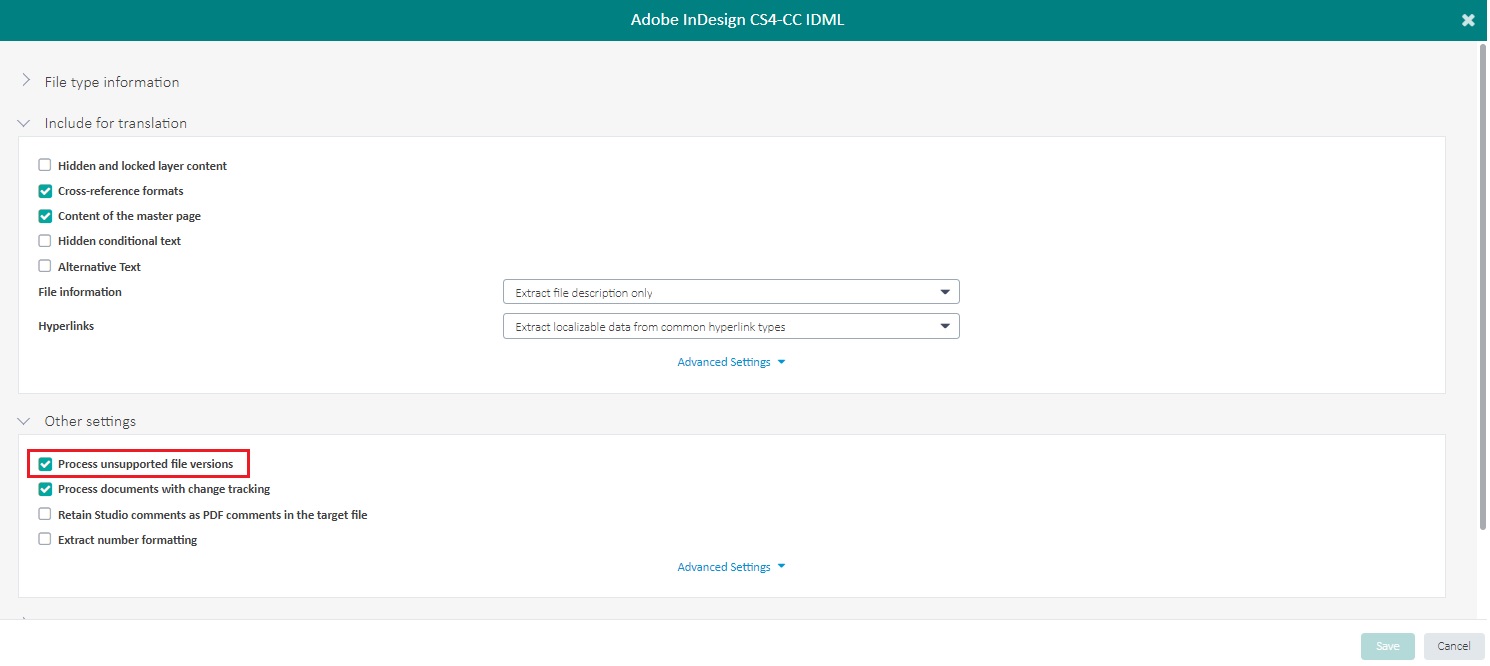Click the 'Adobe InDesign CS4-CC IDML' title
Image resolution: width=1490 pixels, height=666 pixels.
pos(737,20)
